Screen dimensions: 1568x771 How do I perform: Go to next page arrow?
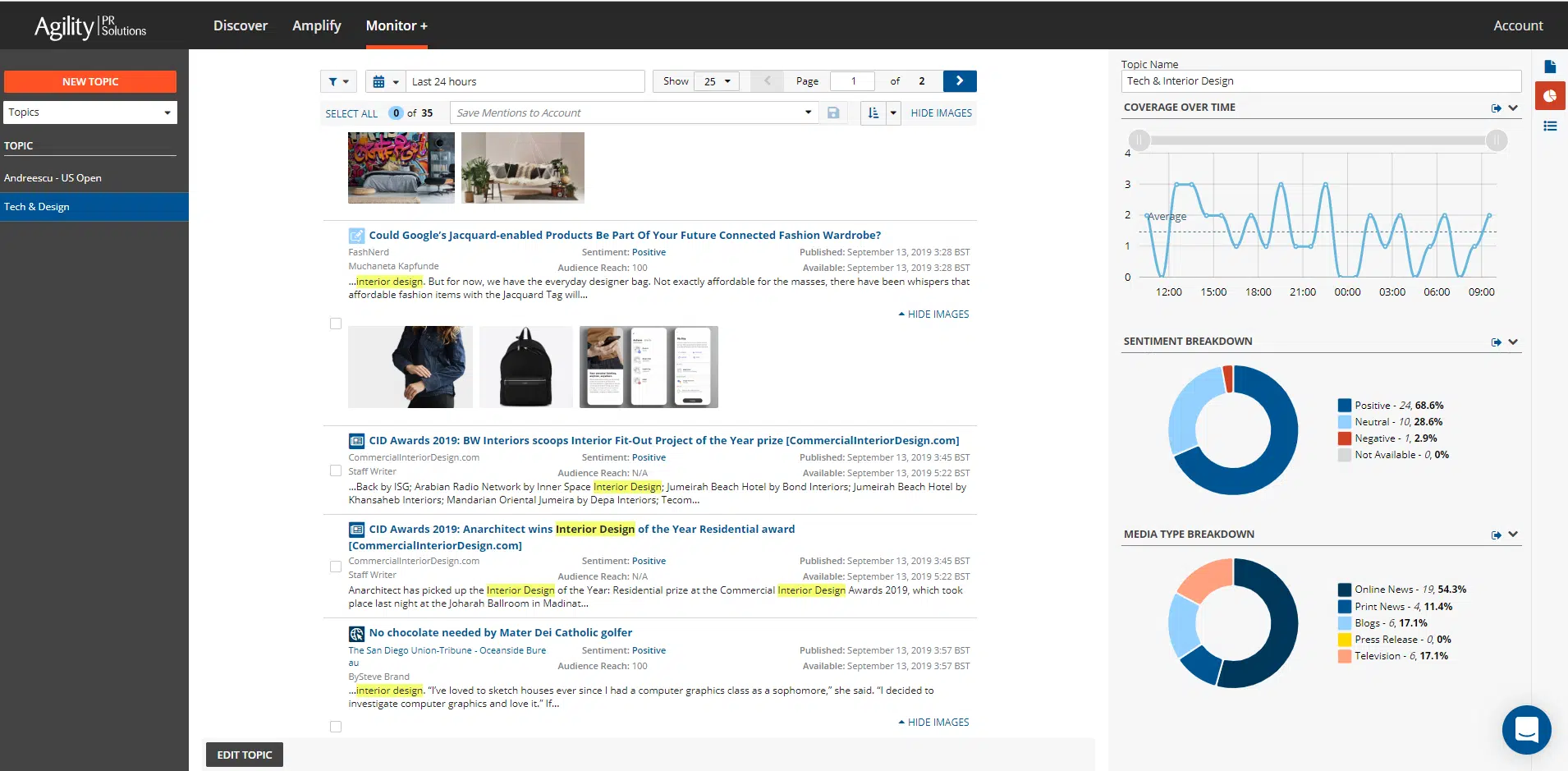coord(960,80)
